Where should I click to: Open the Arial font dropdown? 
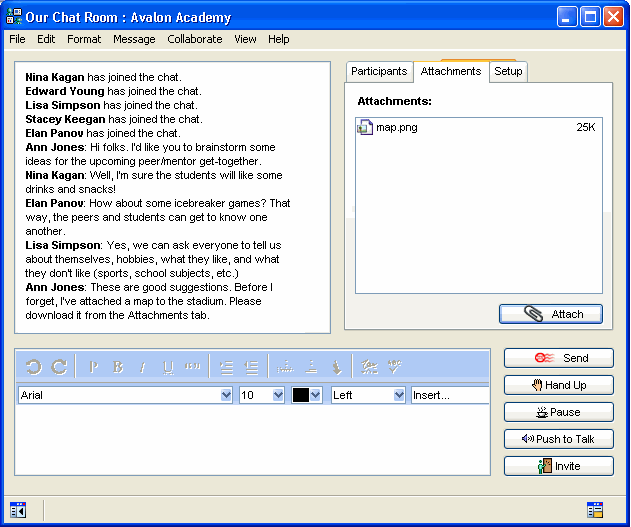coord(225,395)
